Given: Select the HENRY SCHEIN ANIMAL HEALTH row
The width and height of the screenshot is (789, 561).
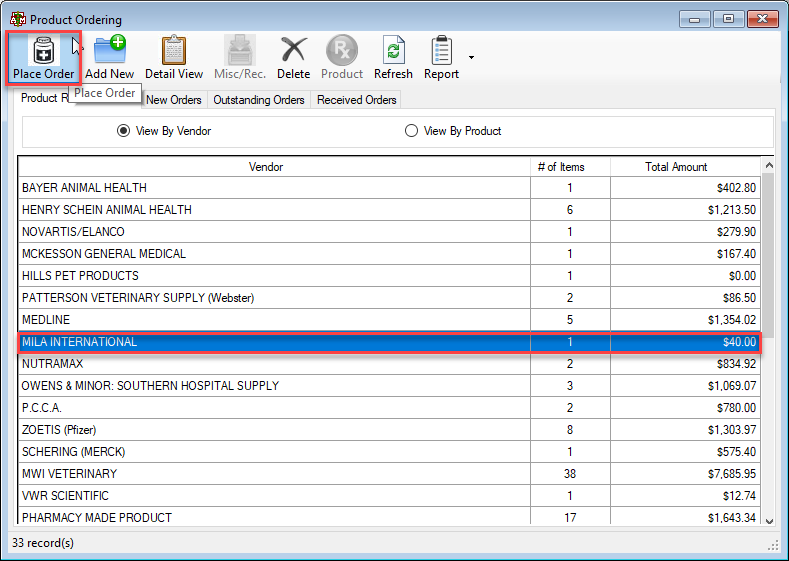Looking at the screenshot, I should coord(389,210).
